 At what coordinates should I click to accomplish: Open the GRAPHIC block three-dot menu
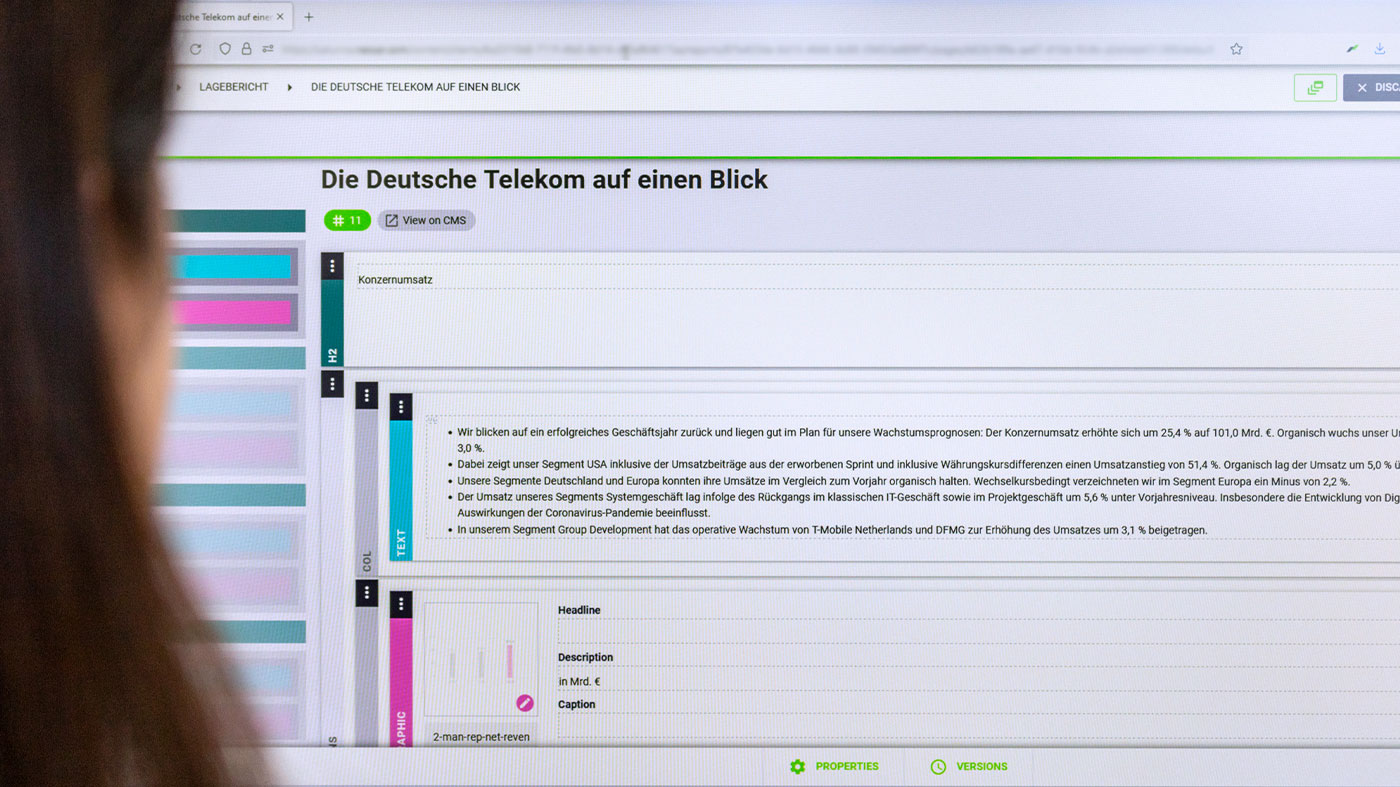(x=401, y=604)
